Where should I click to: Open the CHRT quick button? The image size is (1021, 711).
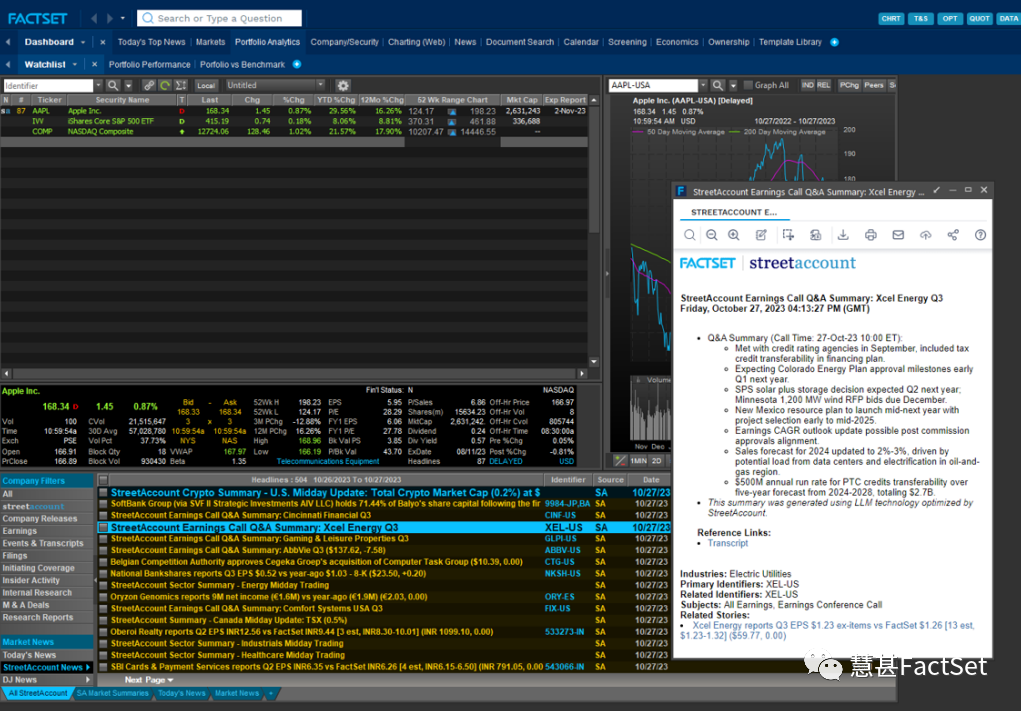890,18
